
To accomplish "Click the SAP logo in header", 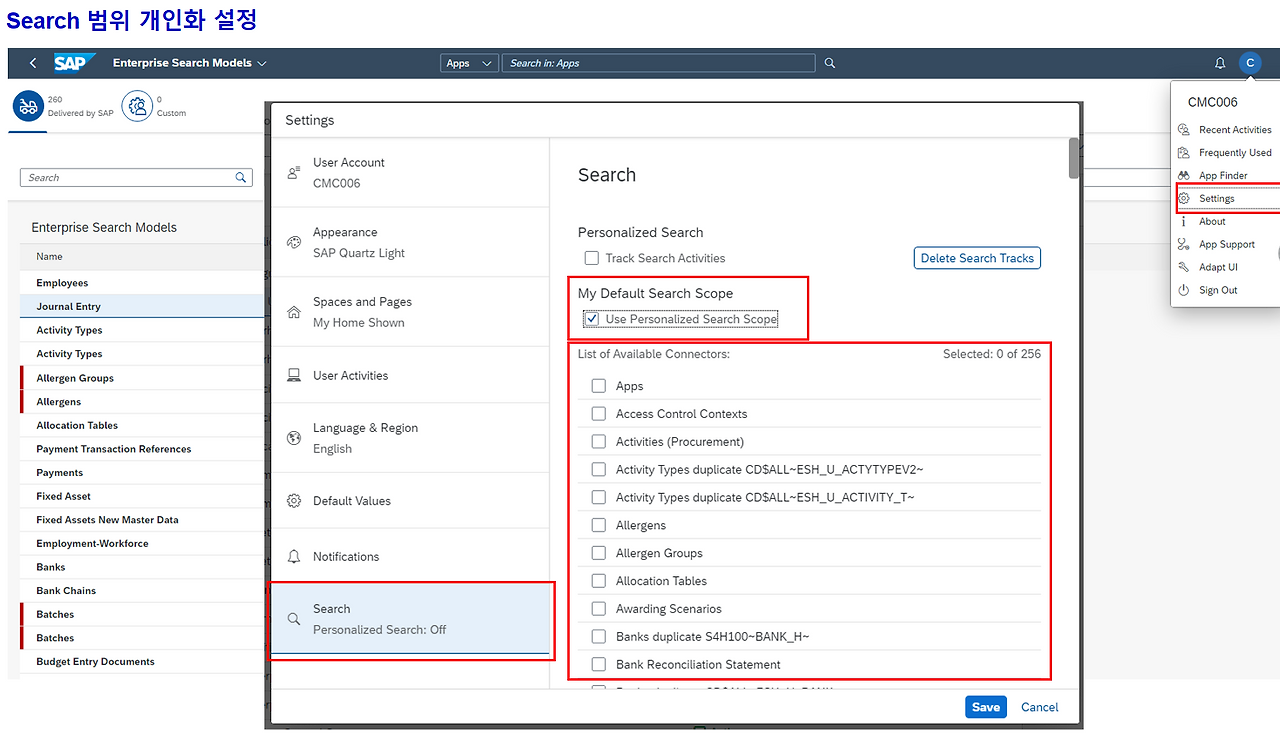I will coord(74,63).
